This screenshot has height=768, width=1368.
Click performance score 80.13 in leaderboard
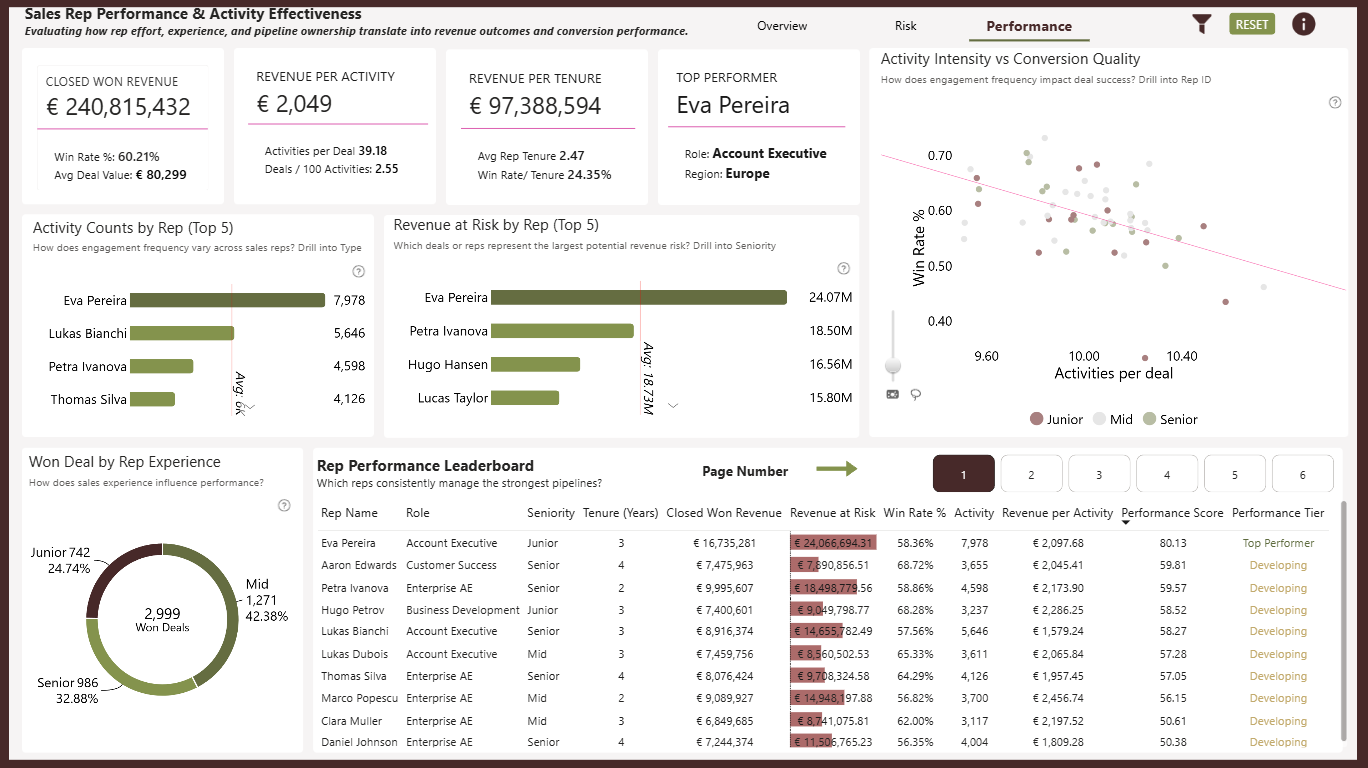(x=1173, y=543)
